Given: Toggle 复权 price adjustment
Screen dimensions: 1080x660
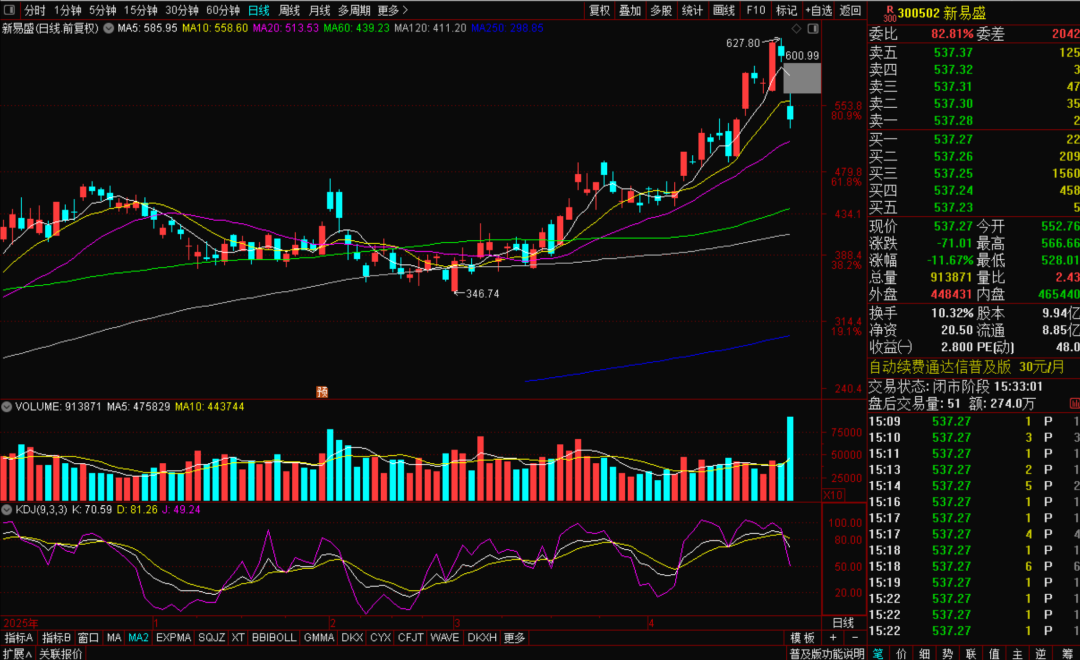Looking at the screenshot, I should (x=599, y=10).
